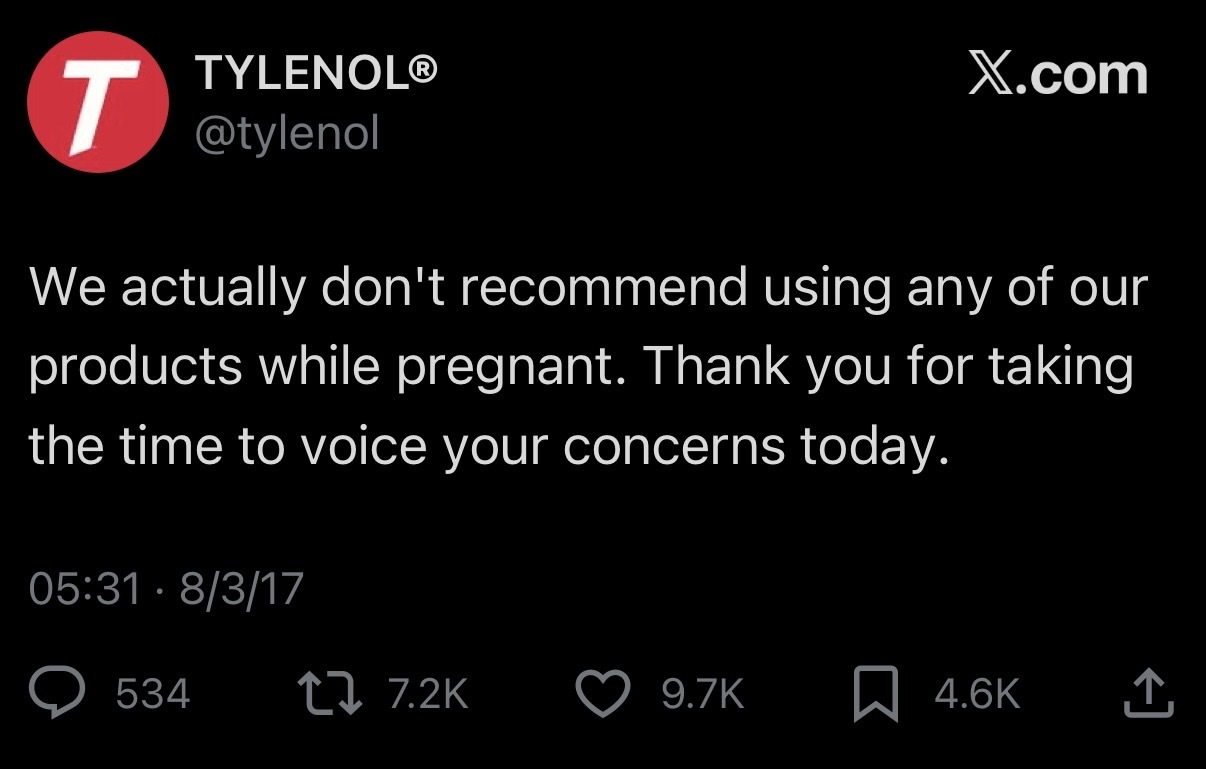
Task: Like the tweet with the heart icon
Action: 606,694
